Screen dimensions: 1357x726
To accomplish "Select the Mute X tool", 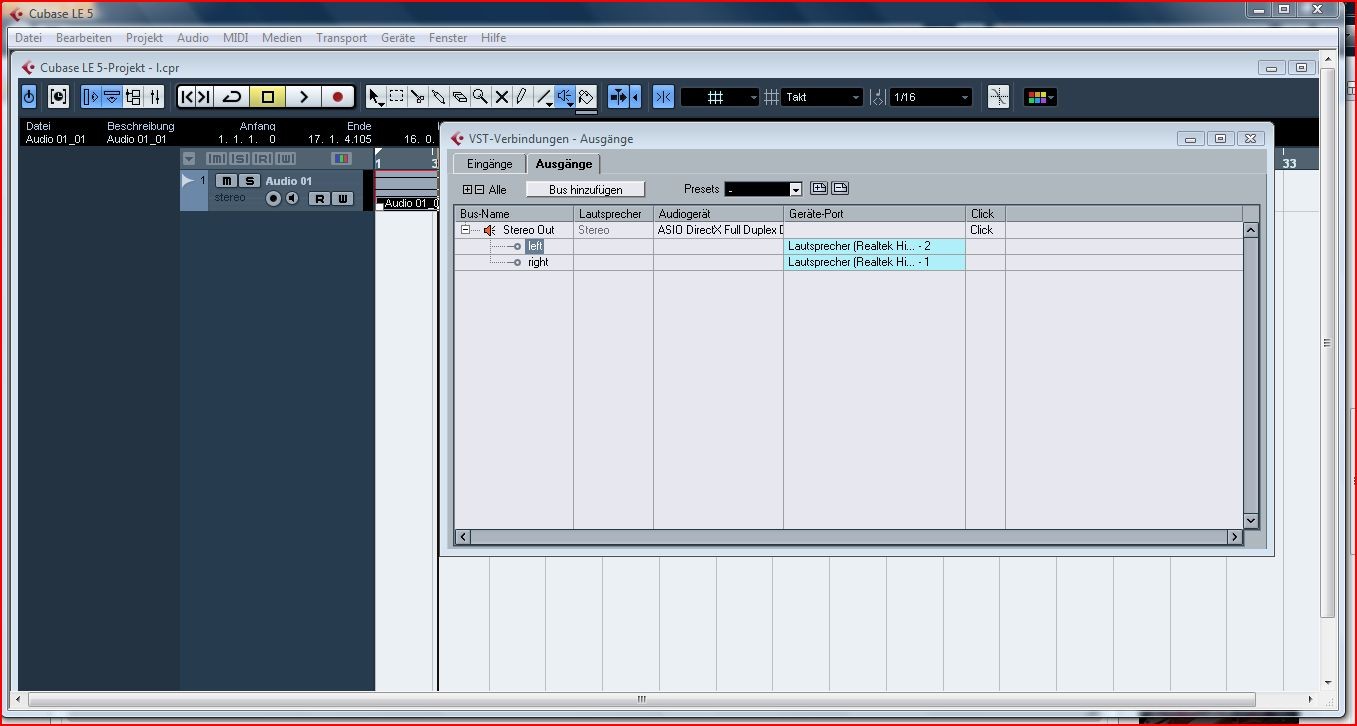I will coord(502,97).
